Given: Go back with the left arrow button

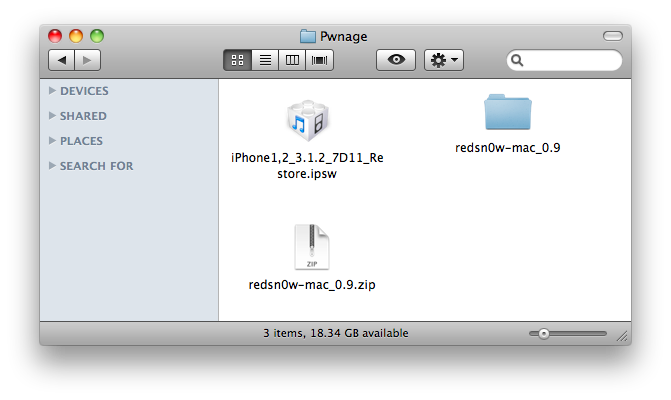Looking at the screenshot, I should pyautogui.click(x=62, y=60).
